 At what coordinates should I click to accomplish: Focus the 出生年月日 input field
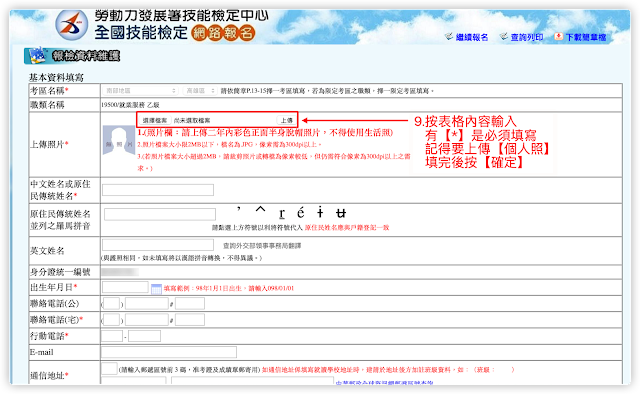[125, 287]
